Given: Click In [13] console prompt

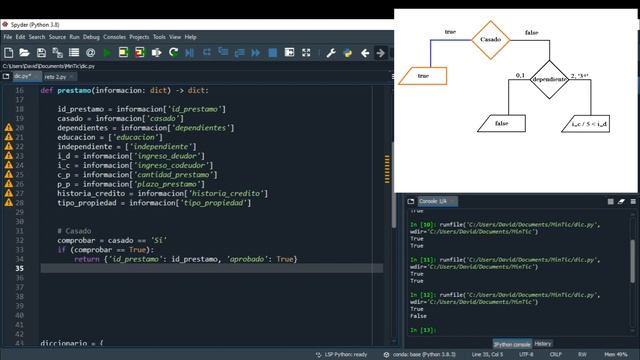Looking at the screenshot, I should [423, 330].
